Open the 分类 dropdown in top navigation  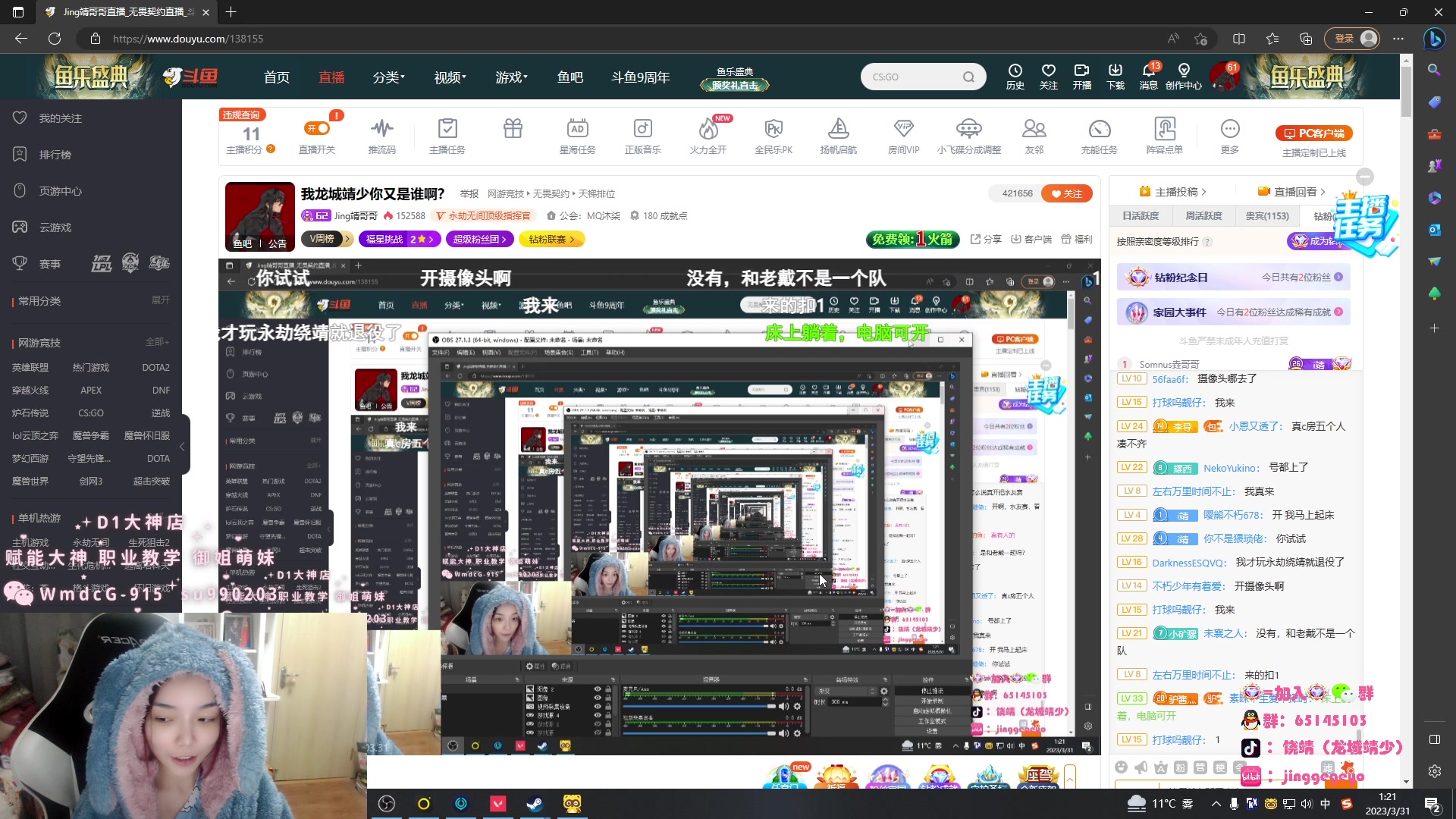388,77
